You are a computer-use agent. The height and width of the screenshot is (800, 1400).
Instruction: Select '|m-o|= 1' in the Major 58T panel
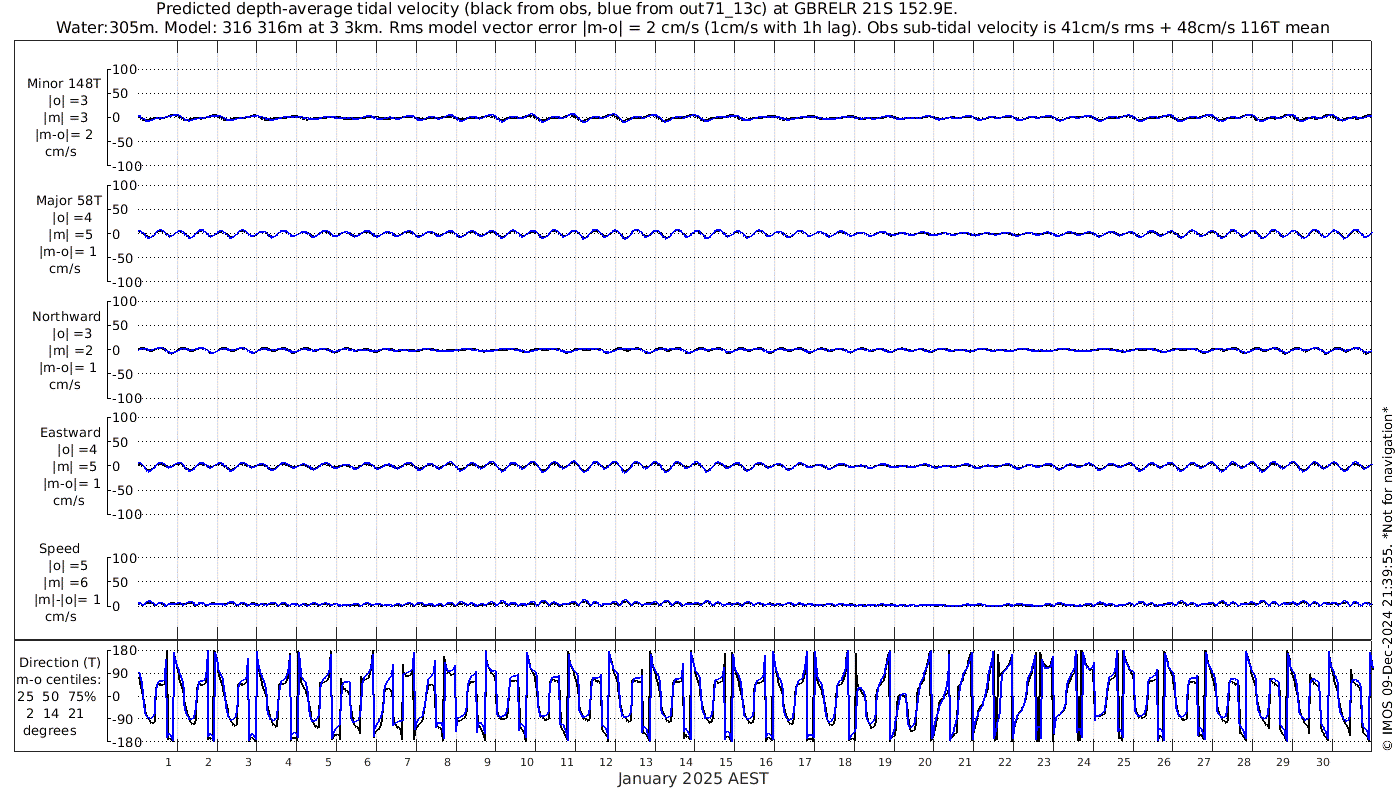click(x=67, y=251)
